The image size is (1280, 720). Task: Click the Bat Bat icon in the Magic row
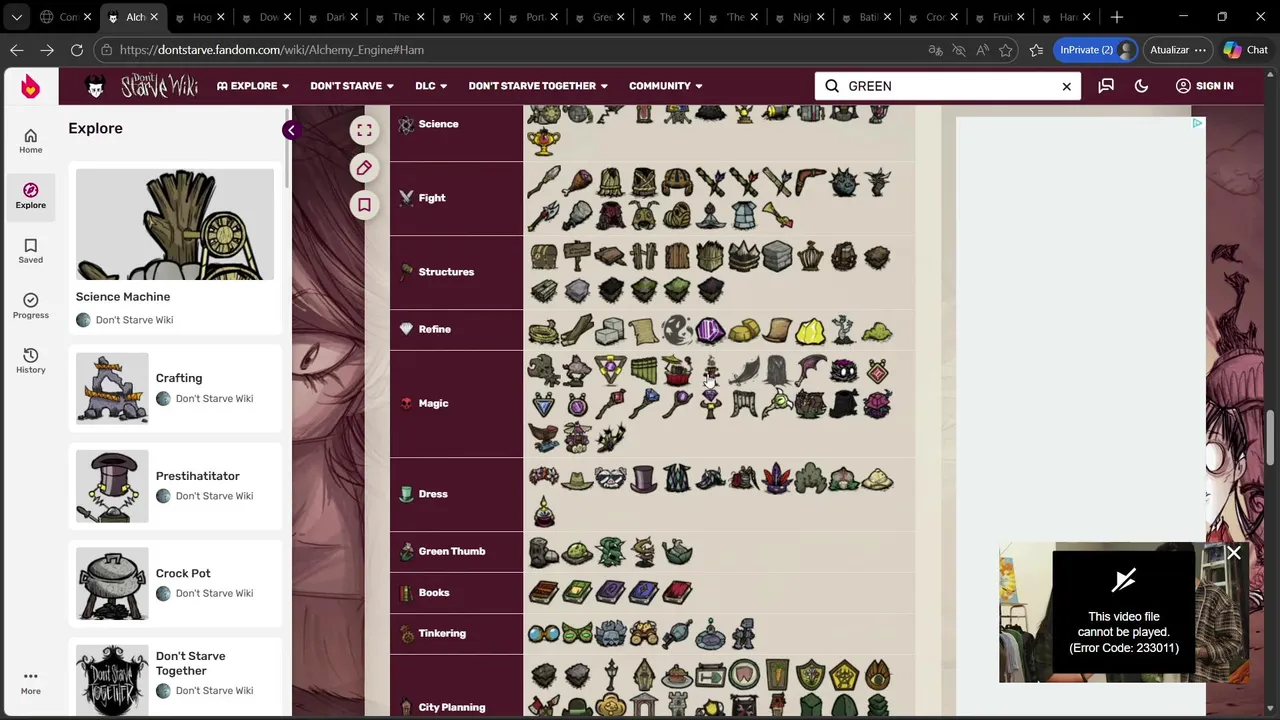(810, 371)
